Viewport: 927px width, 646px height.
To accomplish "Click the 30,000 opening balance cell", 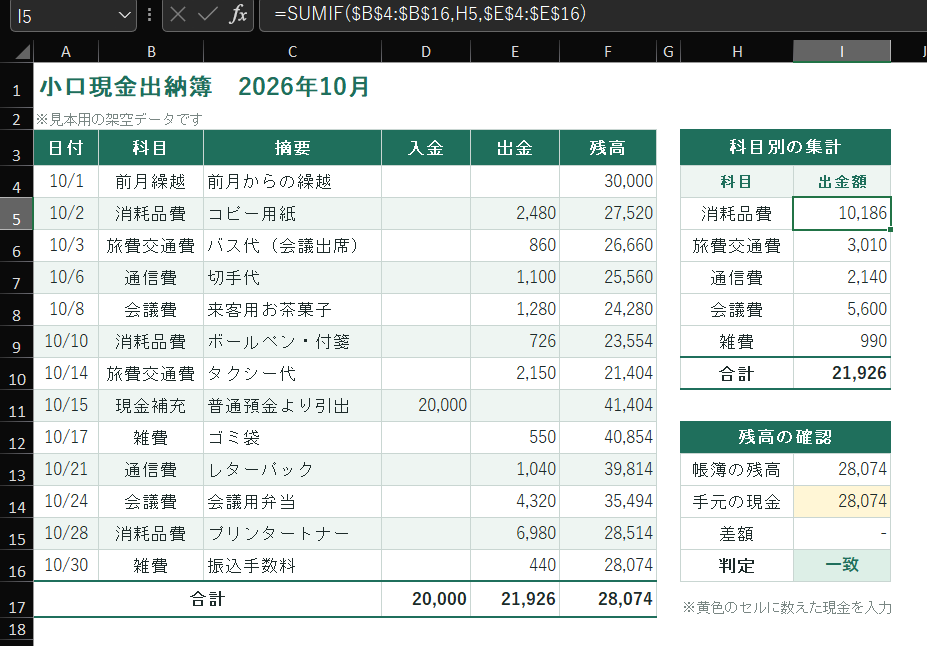I will (x=608, y=181).
